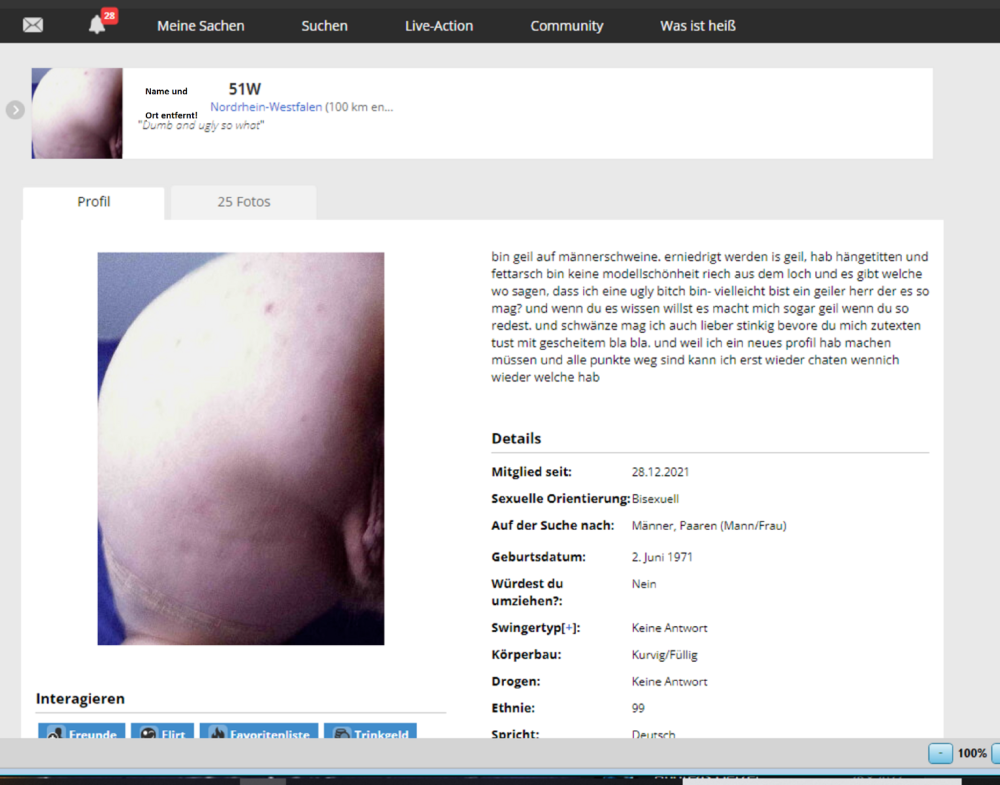Select the Profil tab

point(94,202)
